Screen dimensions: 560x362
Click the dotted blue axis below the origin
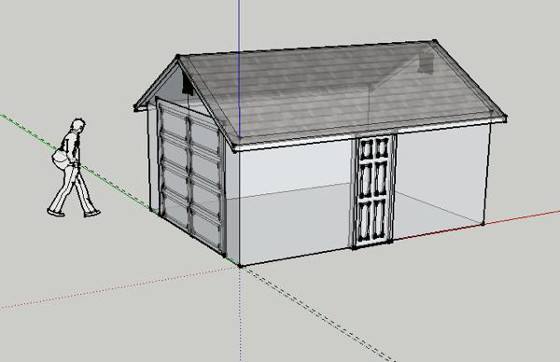(x=240, y=314)
